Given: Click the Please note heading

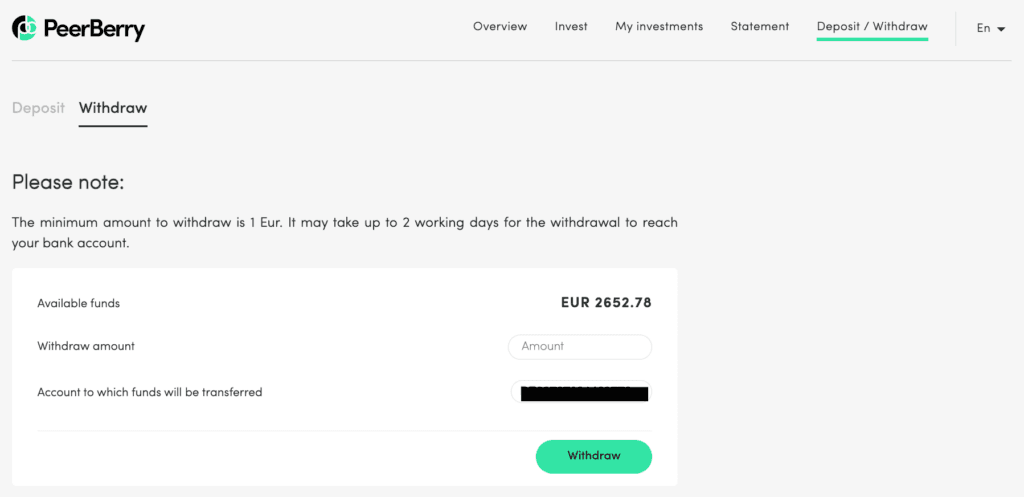Looking at the screenshot, I should coord(68,183).
